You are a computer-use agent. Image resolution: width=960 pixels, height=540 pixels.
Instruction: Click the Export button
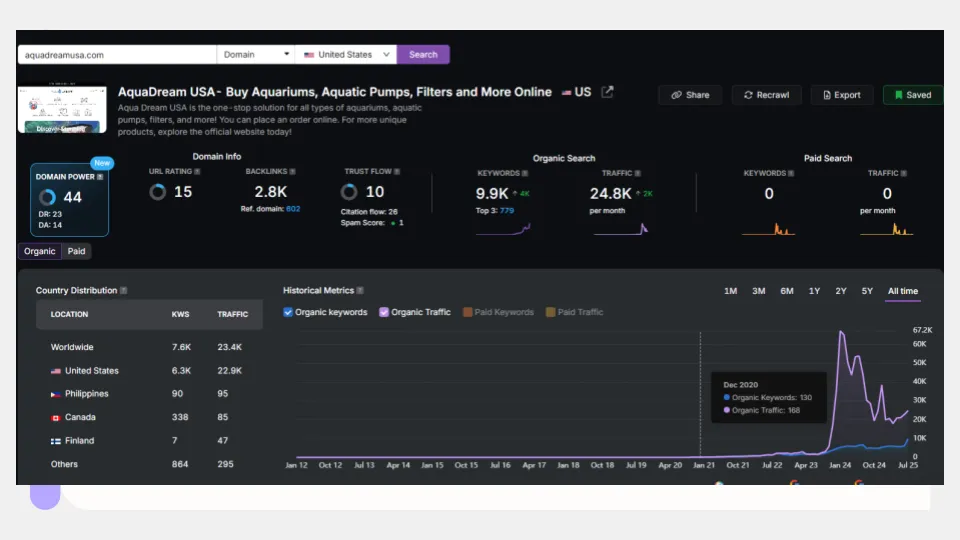pos(842,95)
